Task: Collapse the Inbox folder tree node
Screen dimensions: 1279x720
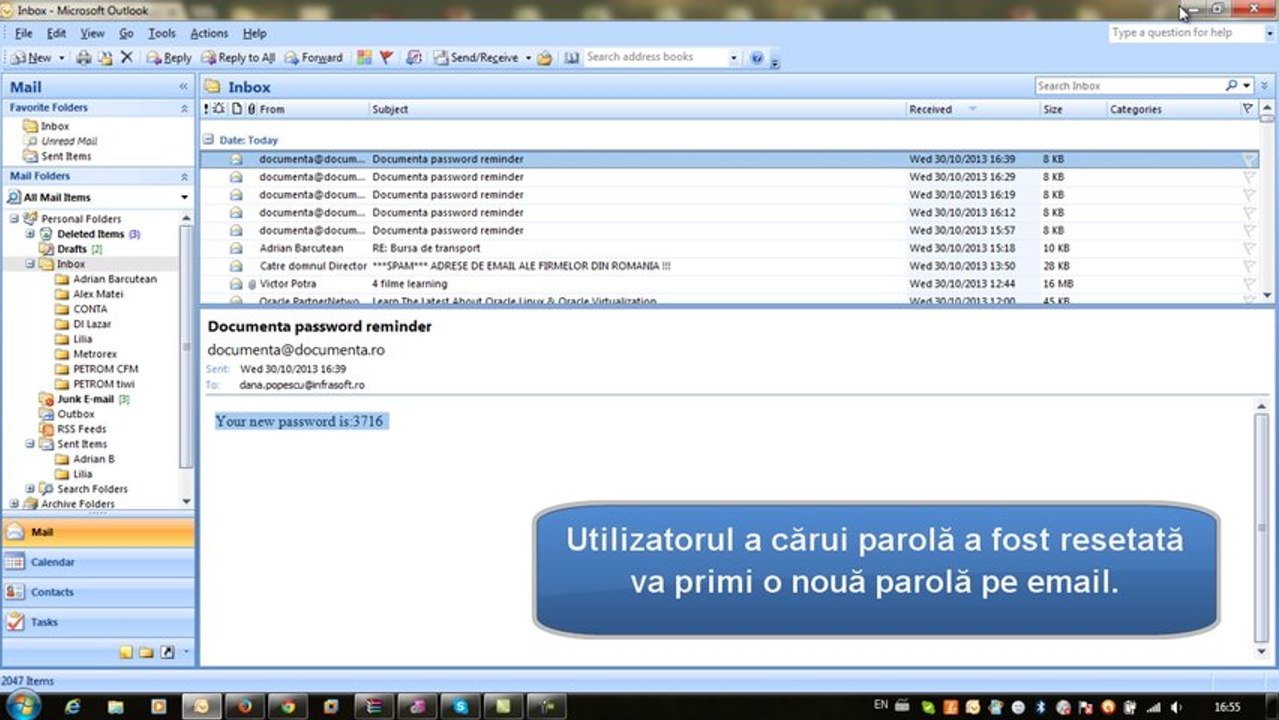Action: pos(30,264)
